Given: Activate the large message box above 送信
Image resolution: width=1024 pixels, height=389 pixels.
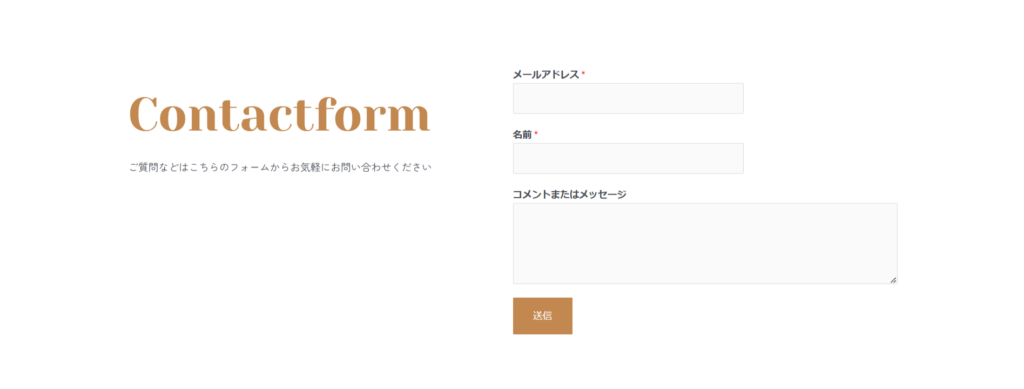Looking at the screenshot, I should tap(705, 243).
